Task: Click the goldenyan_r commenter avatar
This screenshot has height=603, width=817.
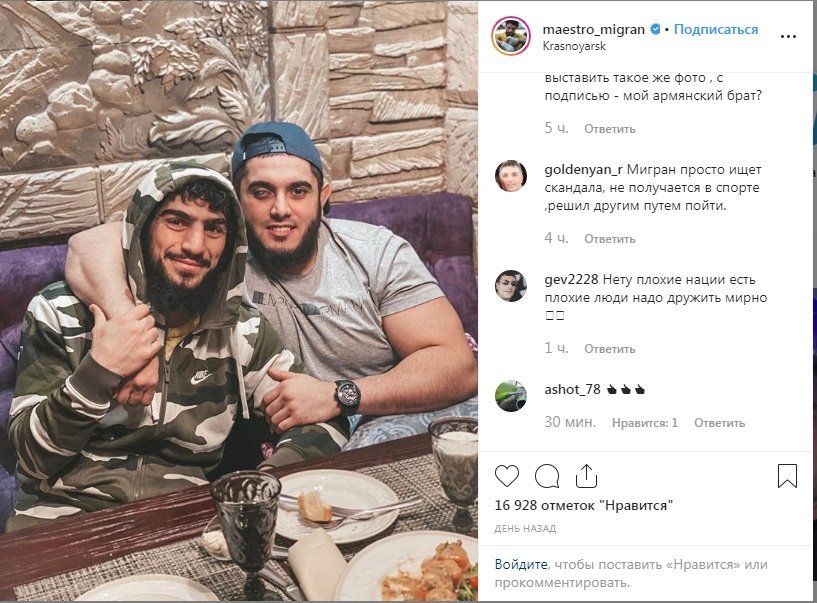Action: point(511,176)
